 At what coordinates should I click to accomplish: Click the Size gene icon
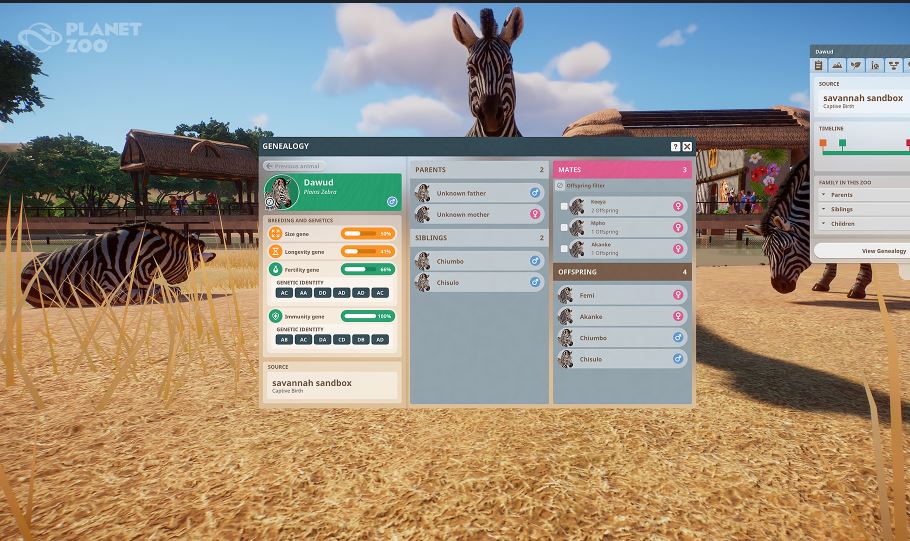(x=275, y=233)
